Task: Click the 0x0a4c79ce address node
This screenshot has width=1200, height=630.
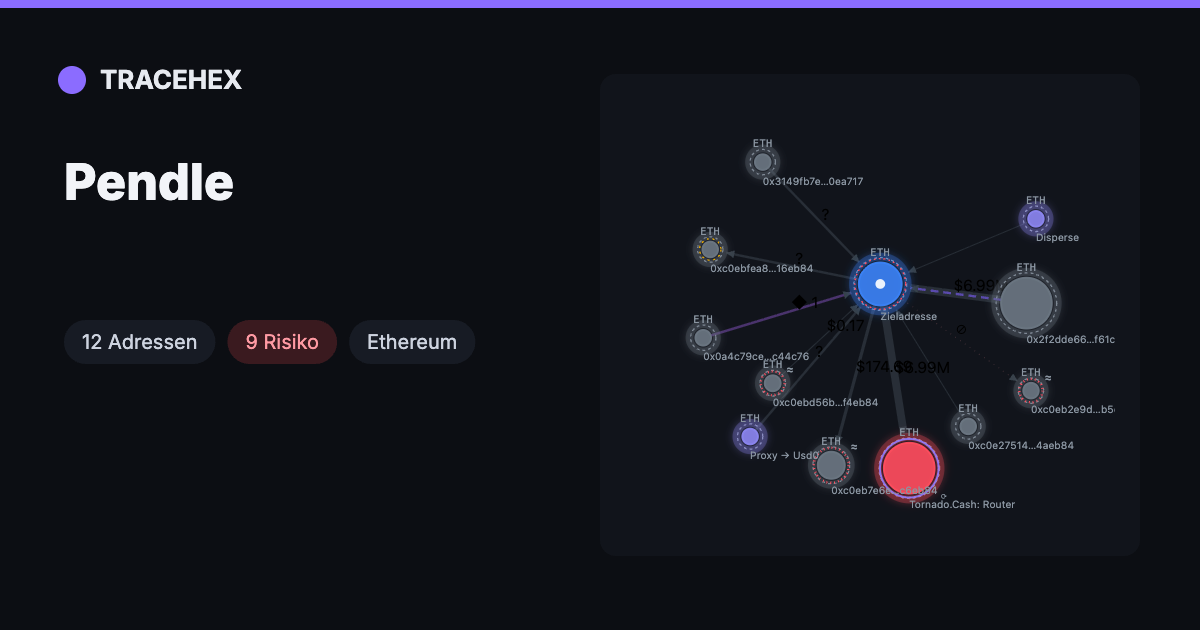Action: point(703,337)
